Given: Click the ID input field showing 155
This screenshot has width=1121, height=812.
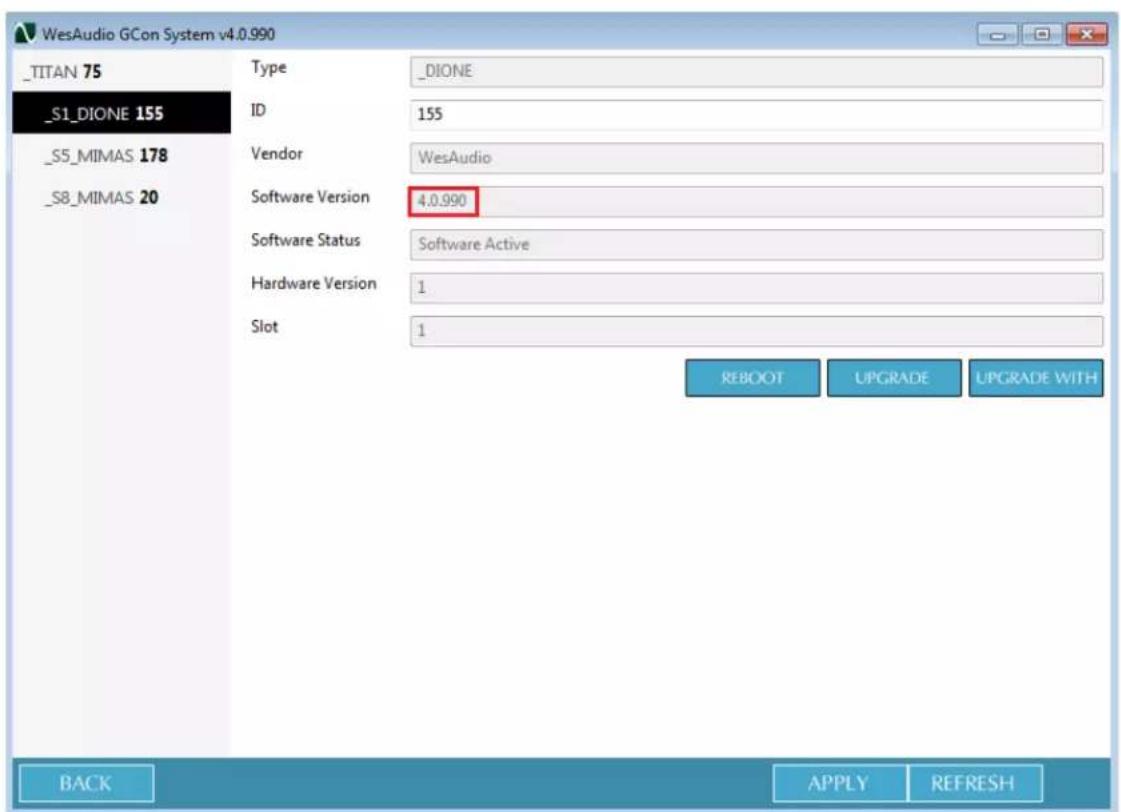Looking at the screenshot, I should click(756, 114).
